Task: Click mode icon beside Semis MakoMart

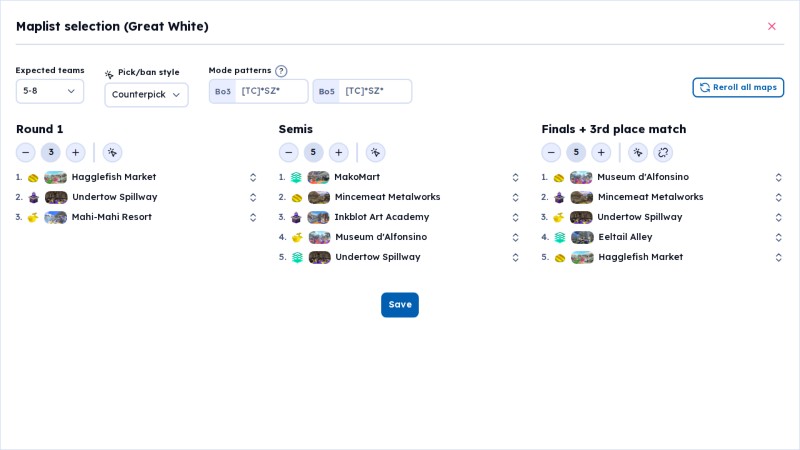Action: [x=296, y=178]
